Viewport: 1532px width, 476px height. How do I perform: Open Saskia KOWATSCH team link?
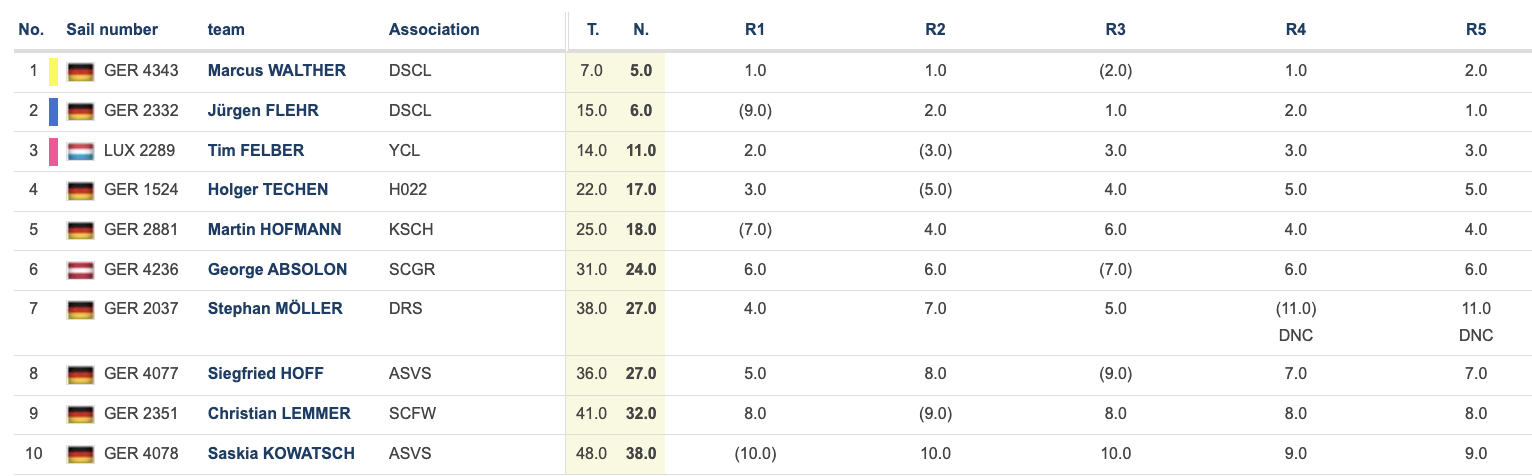pos(281,453)
